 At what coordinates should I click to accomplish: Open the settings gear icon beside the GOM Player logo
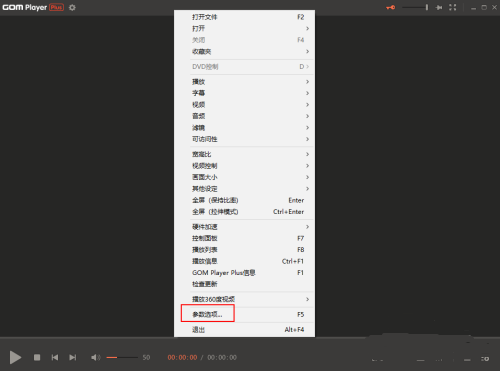click(72, 7)
